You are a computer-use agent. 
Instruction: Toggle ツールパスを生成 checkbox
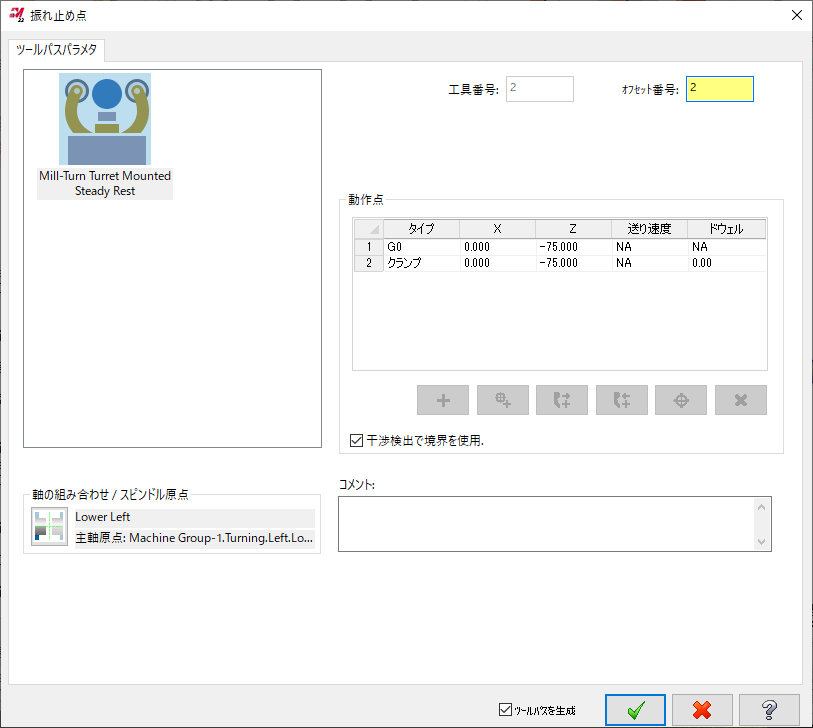pyautogui.click(x=505, y=709)
